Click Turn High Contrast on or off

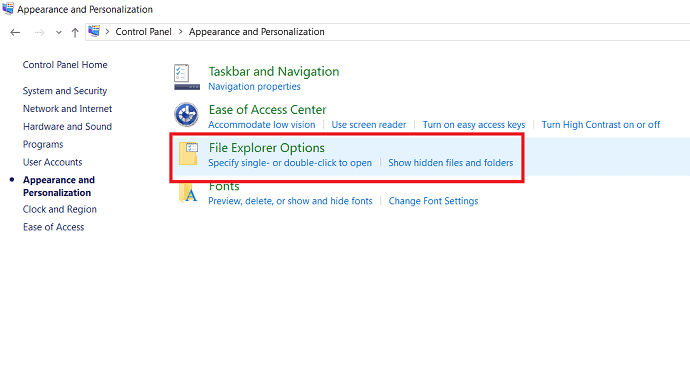point(601,125)
